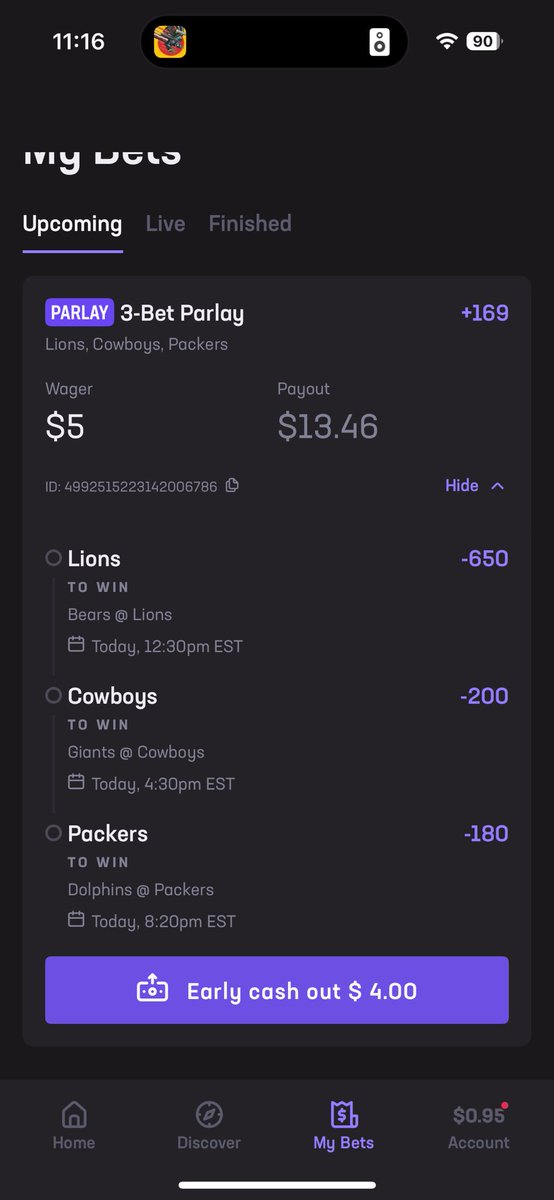
Task: Select the Lions leg circle indicator
Action: [x=54, y=558]
